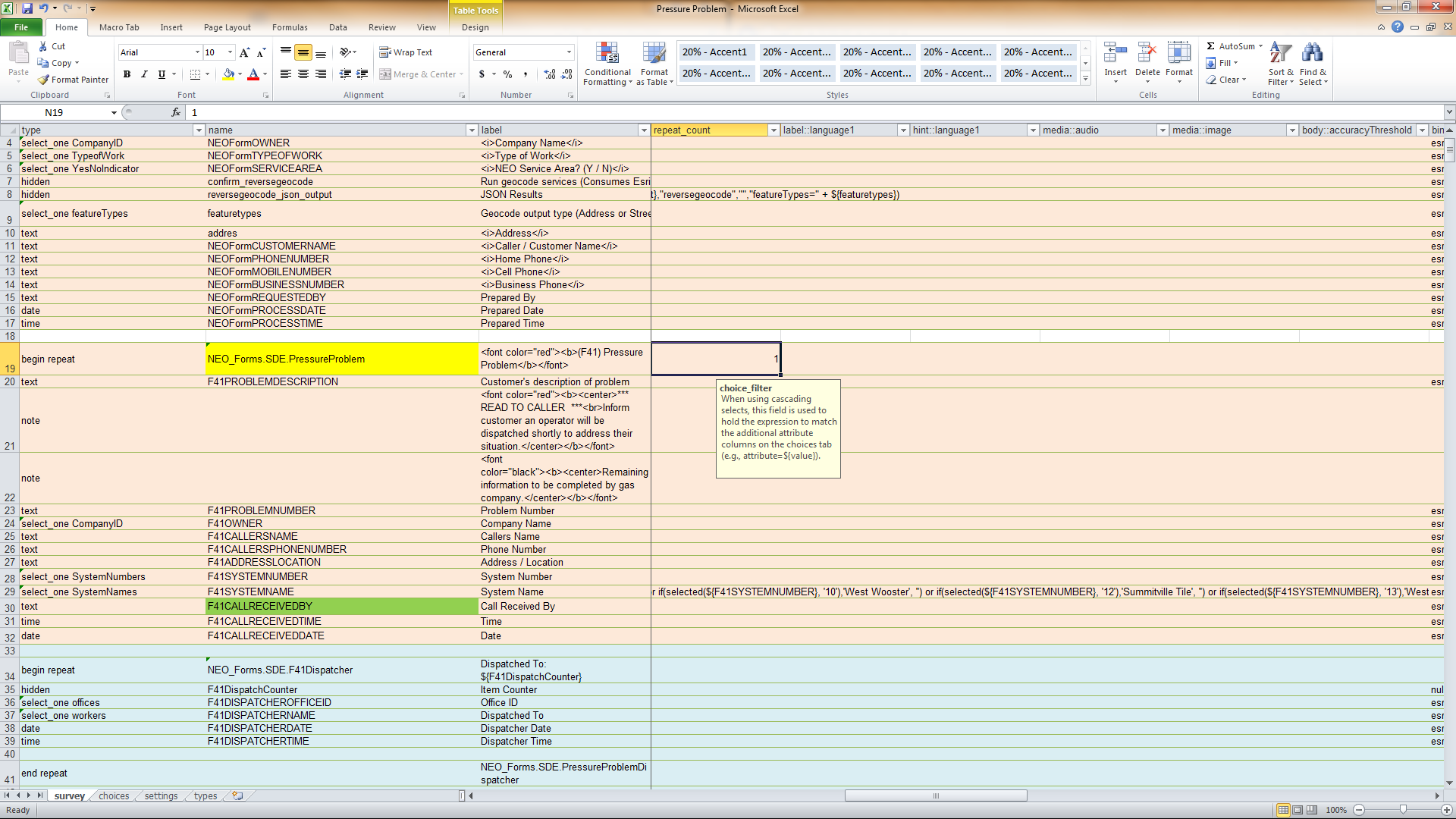1456x819 pixels.
Task: Open the repeat_count column filter dropdown
Action: pyautogui.click(x=773, y=130)
